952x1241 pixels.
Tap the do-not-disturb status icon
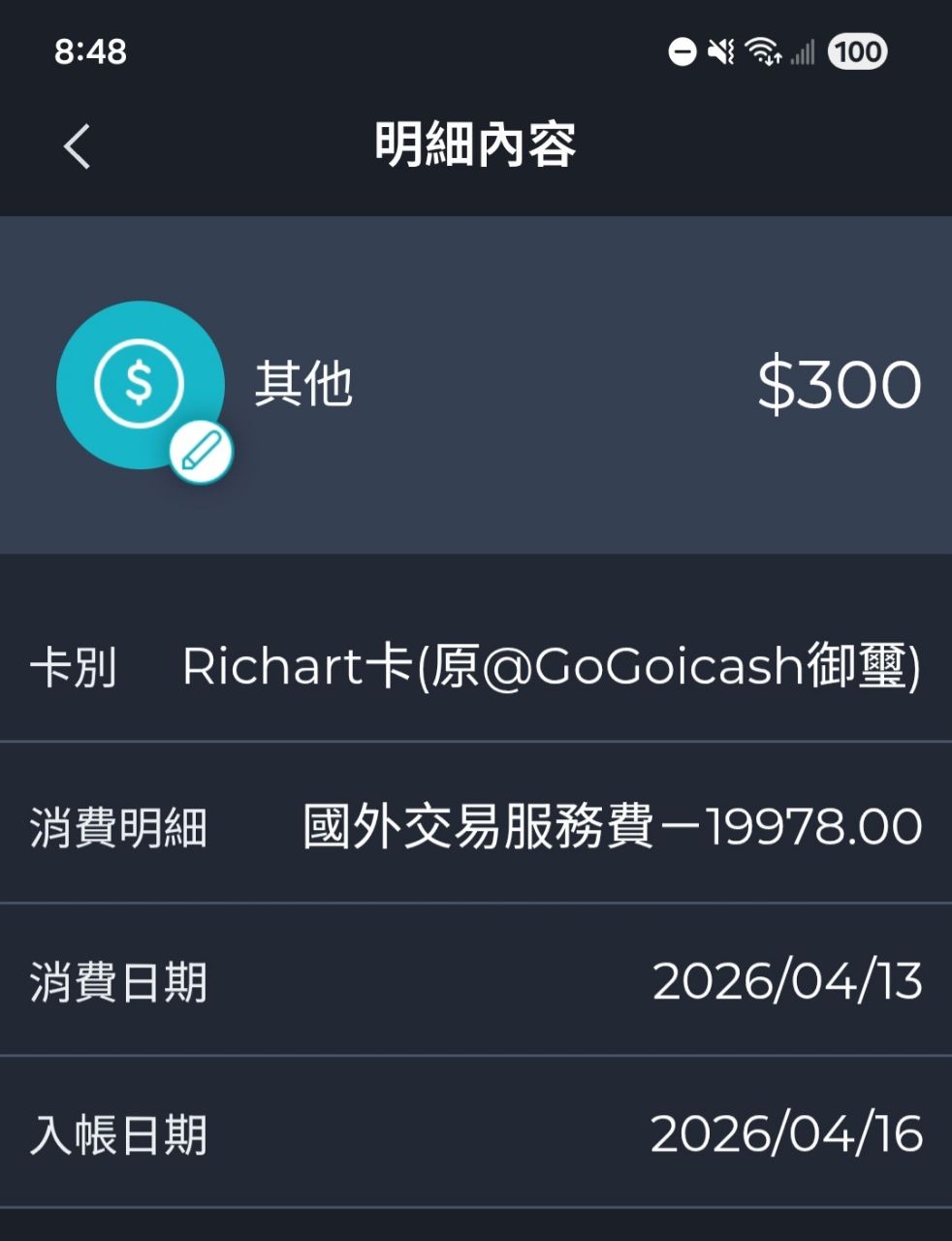click(682, 51)
